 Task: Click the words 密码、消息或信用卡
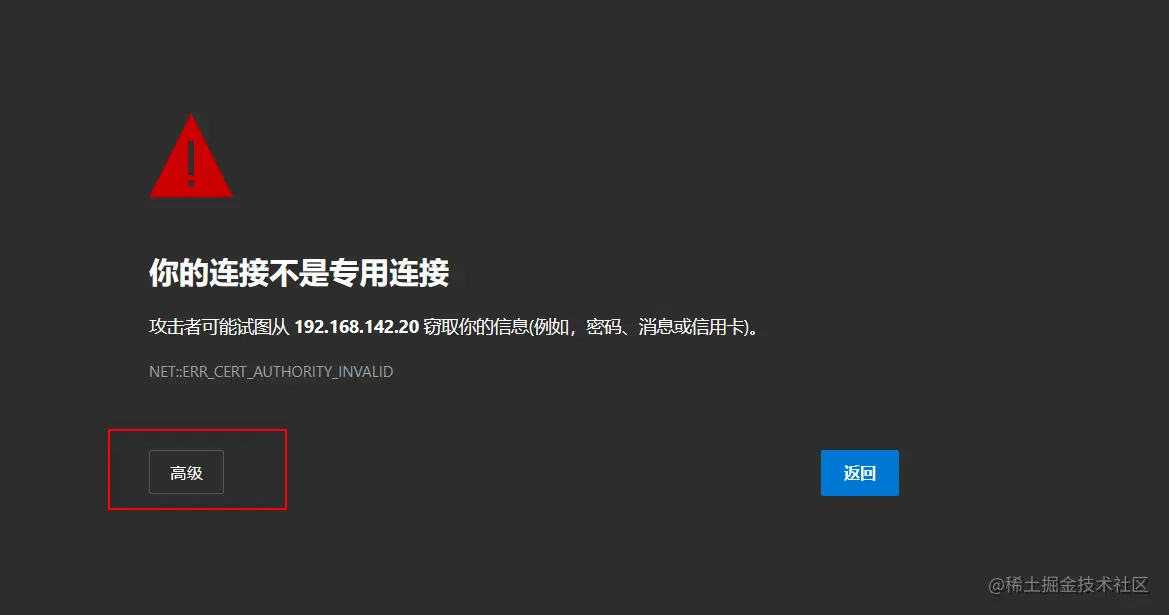pos(665,327)
